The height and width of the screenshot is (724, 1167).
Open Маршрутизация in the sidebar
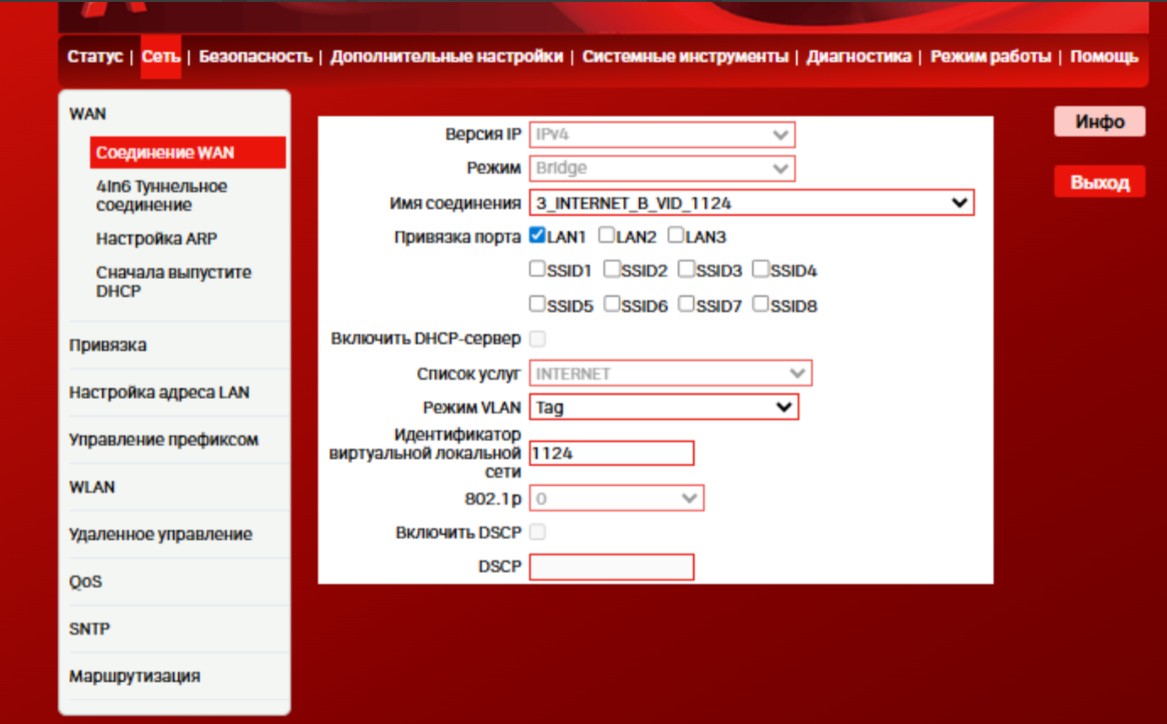[134, 676]
